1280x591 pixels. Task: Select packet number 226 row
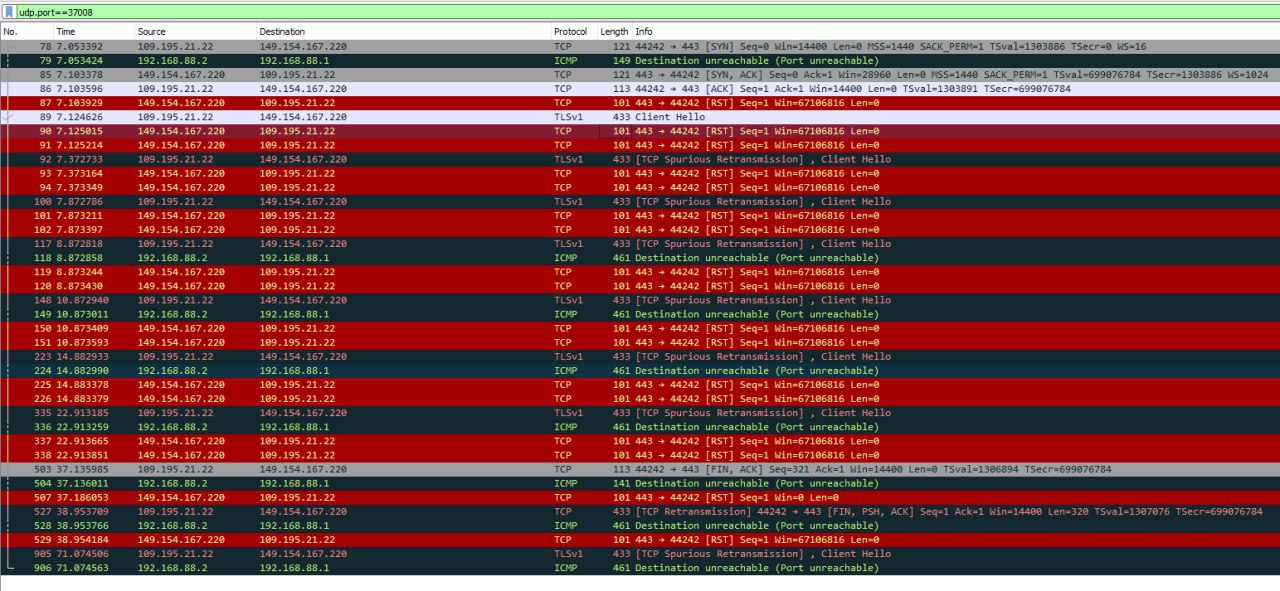(640, 398)
